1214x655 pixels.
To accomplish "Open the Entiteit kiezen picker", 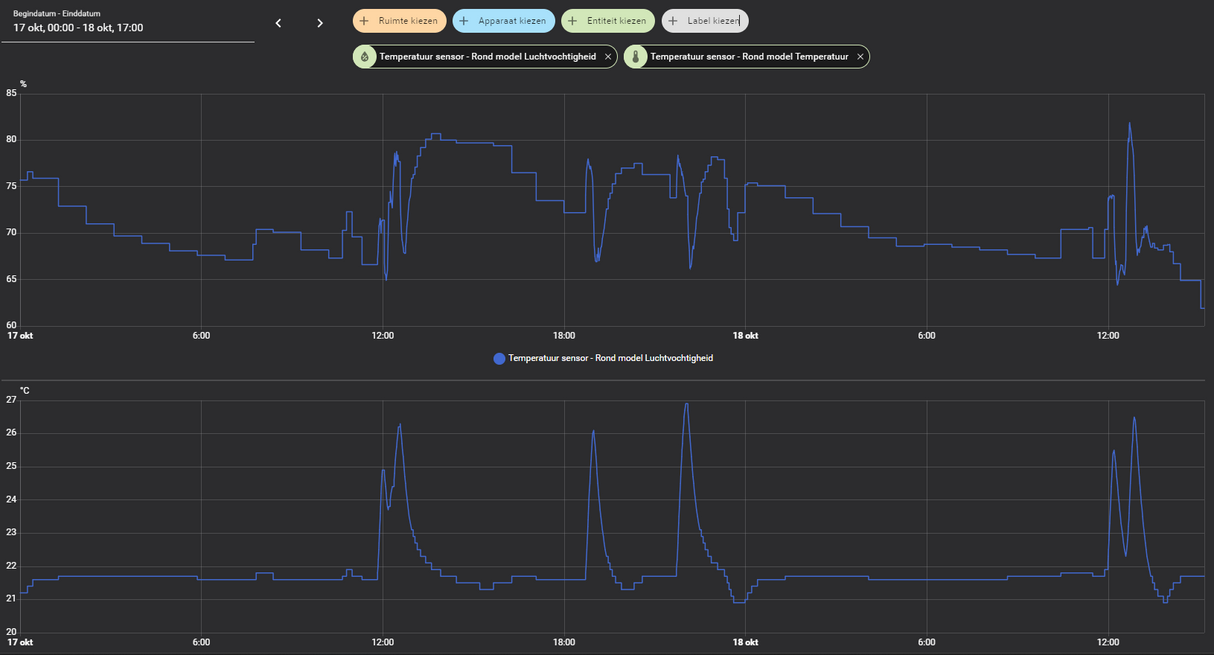I will [607, 21].
